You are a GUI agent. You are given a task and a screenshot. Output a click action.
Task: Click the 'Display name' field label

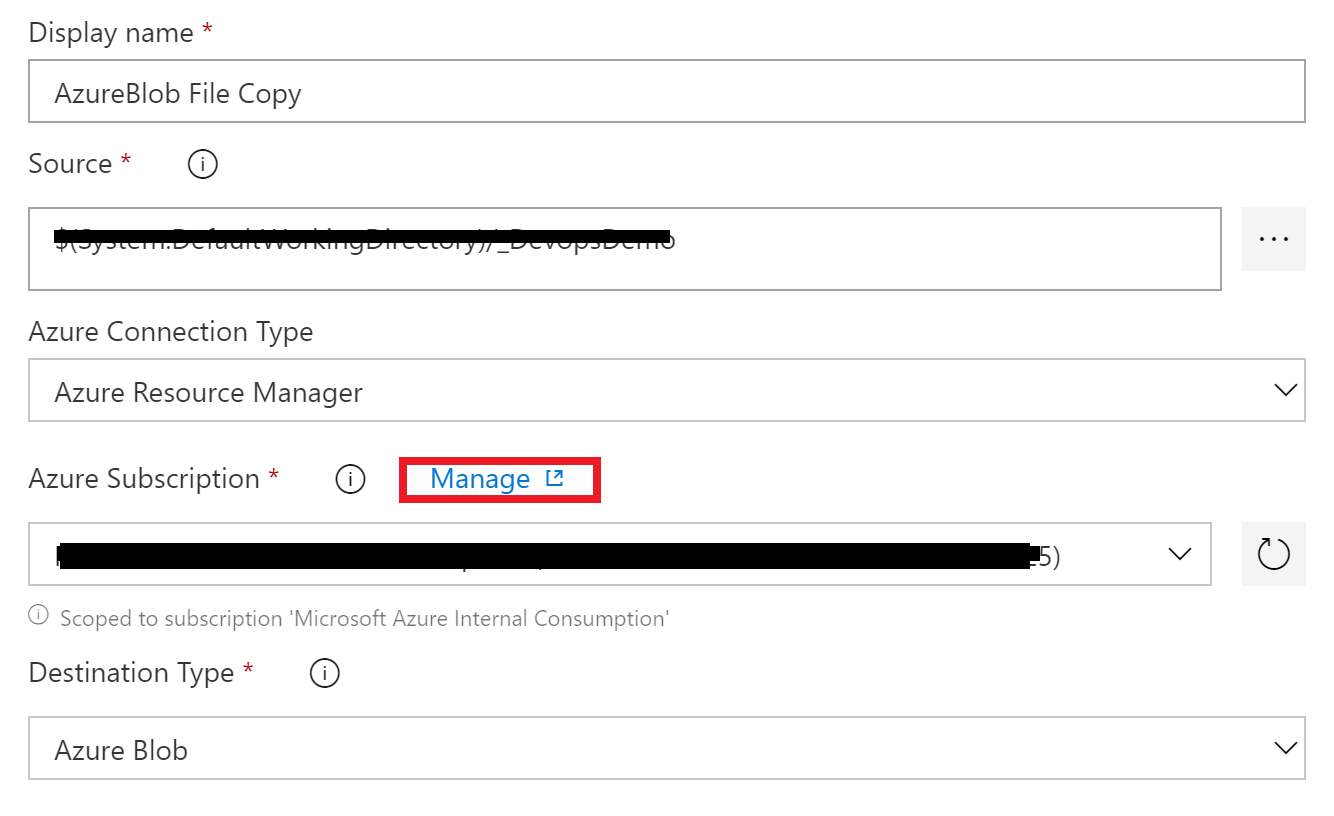tap(111, 33)
